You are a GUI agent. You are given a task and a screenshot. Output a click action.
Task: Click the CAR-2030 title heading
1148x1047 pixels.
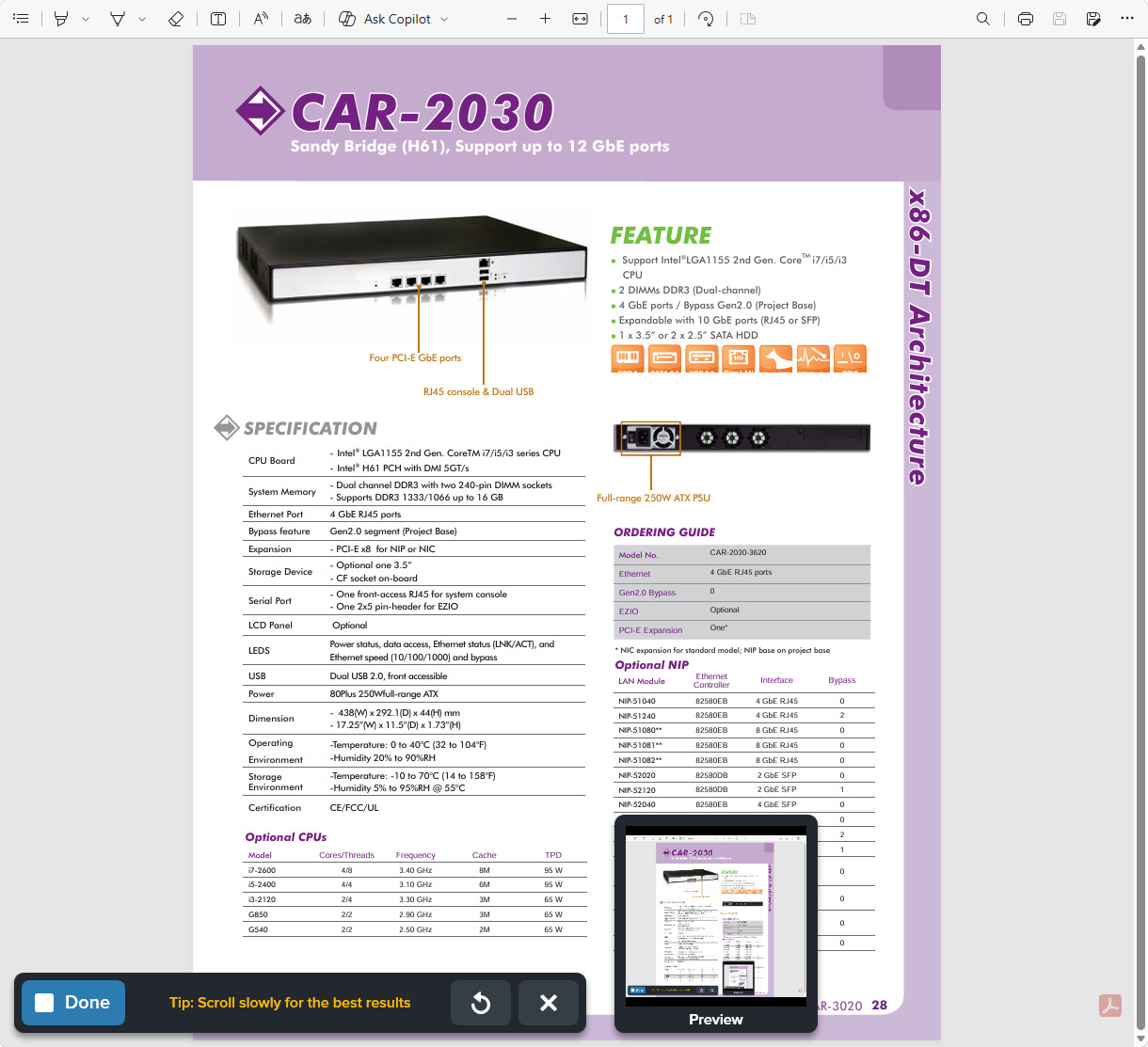pyautogui.click(x=423, y=113)
